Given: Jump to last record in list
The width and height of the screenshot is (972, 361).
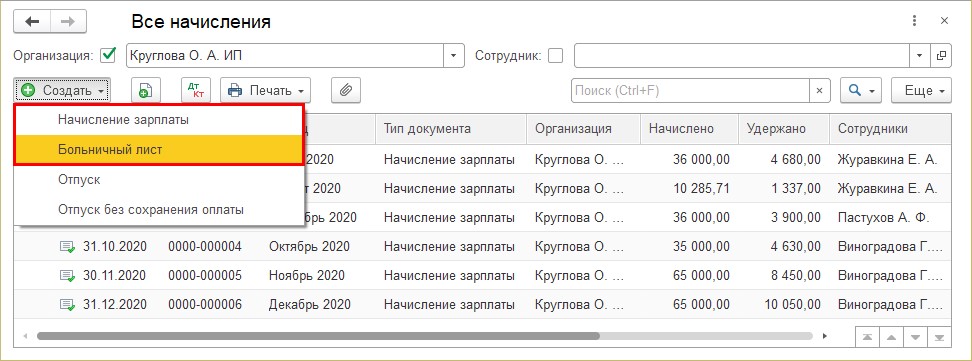Looking at the screenshot, I should point(939,338).
